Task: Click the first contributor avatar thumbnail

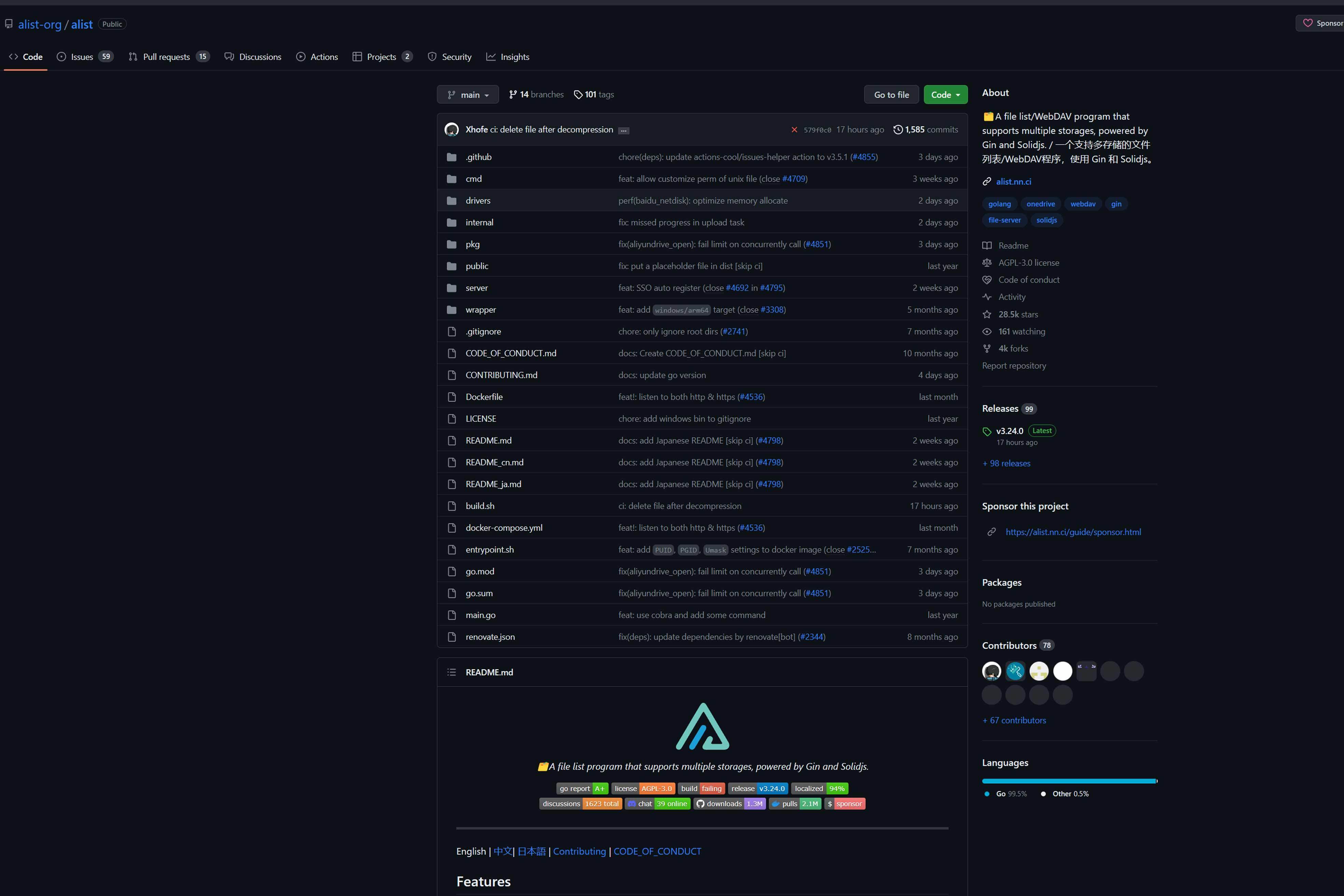Action: [991, 671]
